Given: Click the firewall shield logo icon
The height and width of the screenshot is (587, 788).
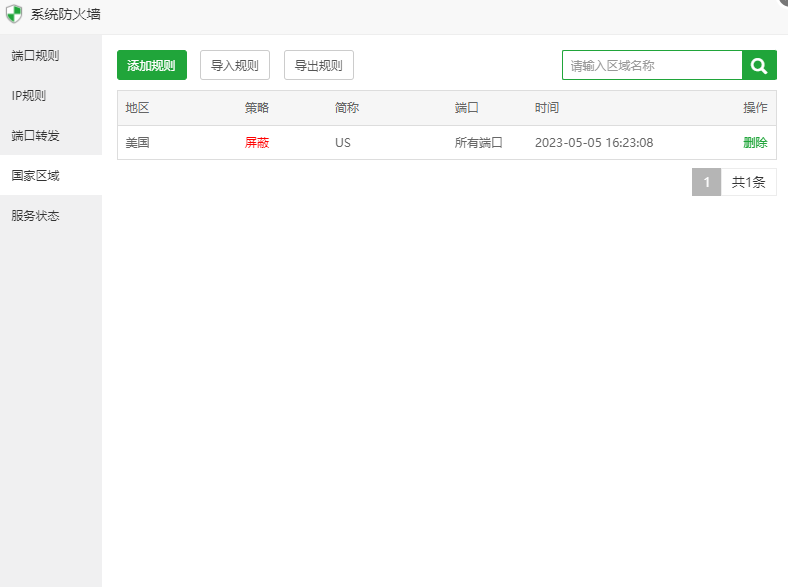Looking at the screenshot, I should (14, 14).
